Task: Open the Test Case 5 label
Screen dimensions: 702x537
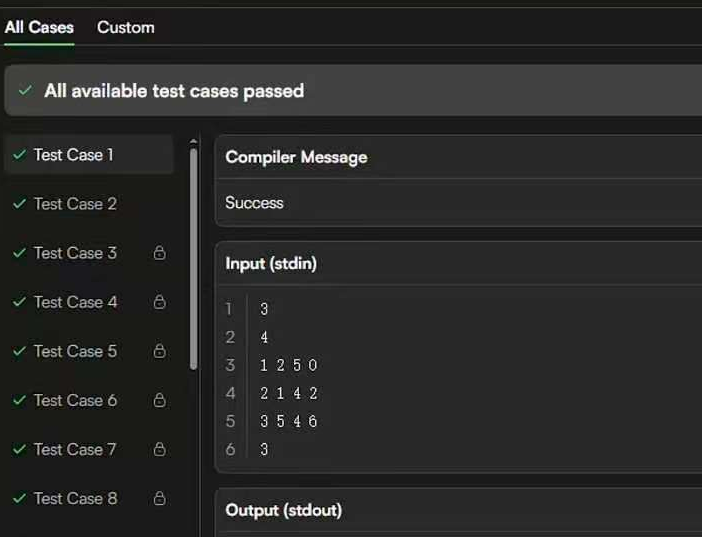Action: click(x=75, y=351)
